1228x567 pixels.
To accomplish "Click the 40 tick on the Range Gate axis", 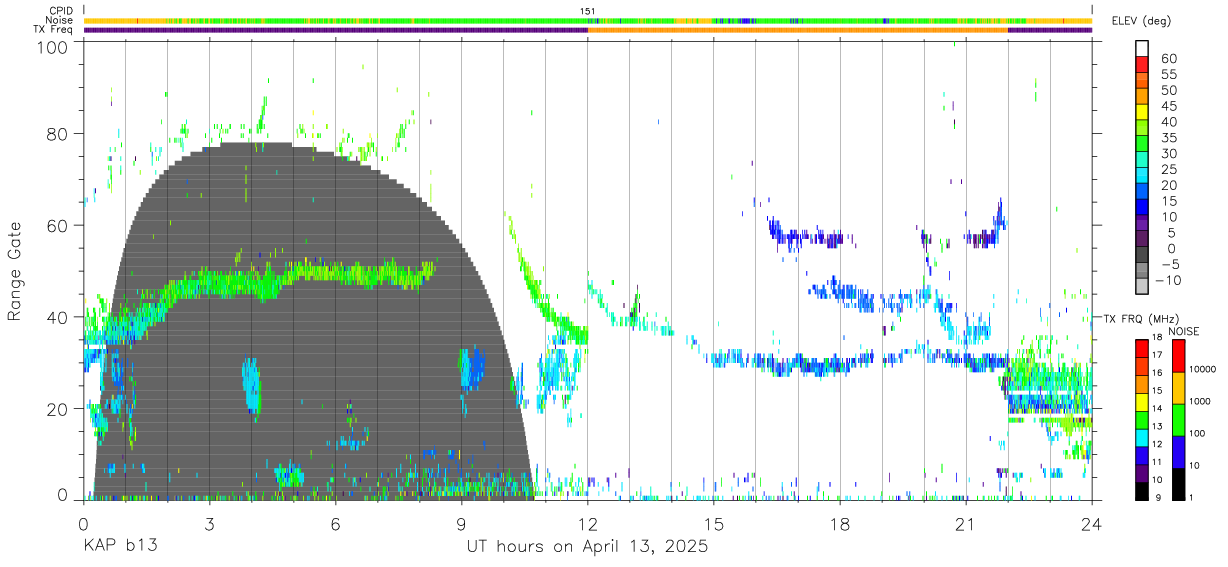I will pos(59,317).
